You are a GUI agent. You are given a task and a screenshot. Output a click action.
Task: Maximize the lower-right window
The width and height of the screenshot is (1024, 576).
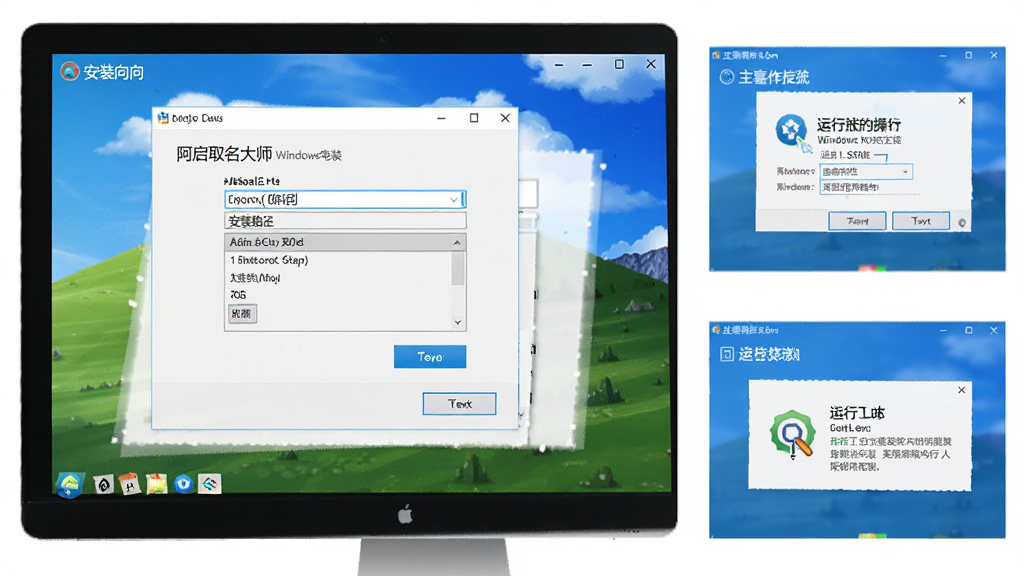tap(968, 330)
